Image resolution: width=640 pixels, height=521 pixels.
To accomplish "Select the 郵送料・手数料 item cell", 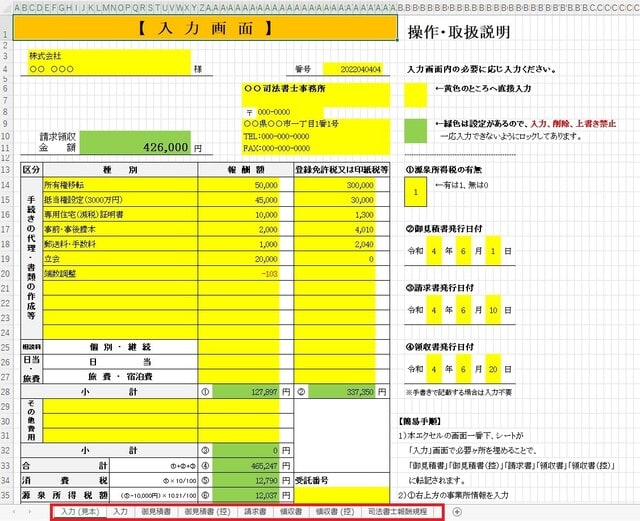I will coord(120,244).
